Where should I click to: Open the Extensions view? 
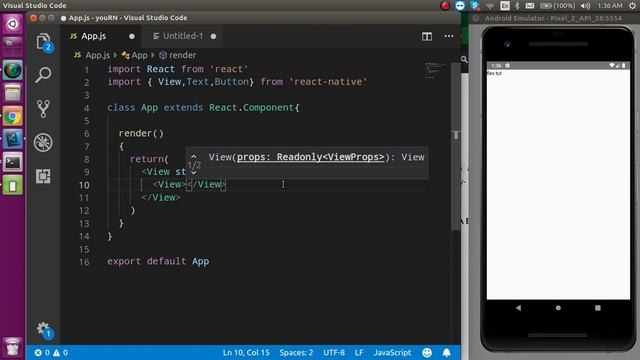[43, 176]
